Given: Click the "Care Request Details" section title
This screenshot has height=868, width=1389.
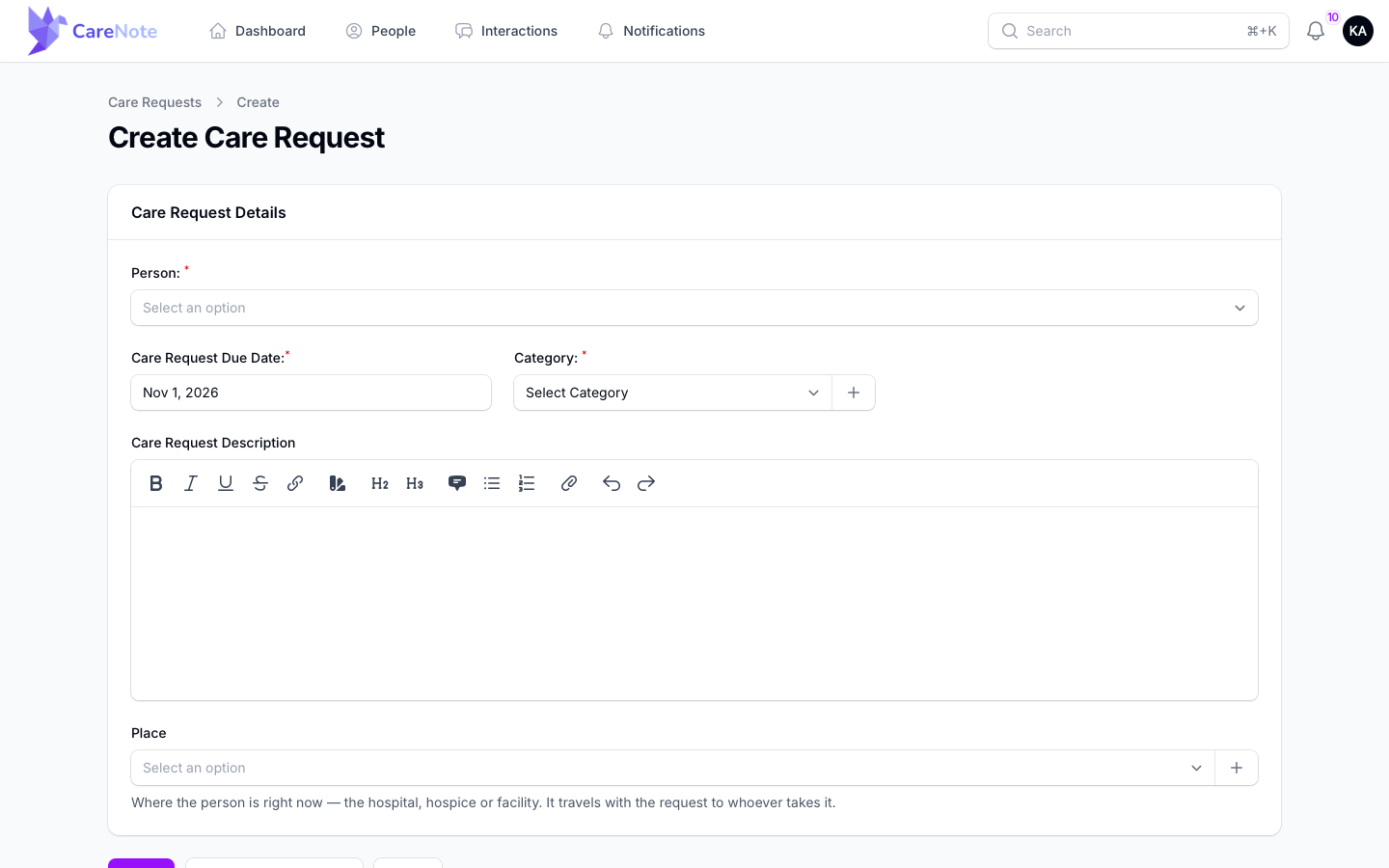Looking at the screenshot, I should (x=208, y=212).
